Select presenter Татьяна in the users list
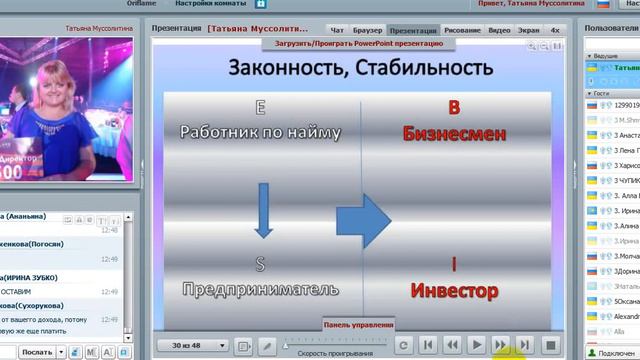This screenshot has height=360, width=640. tap(613, 68)
